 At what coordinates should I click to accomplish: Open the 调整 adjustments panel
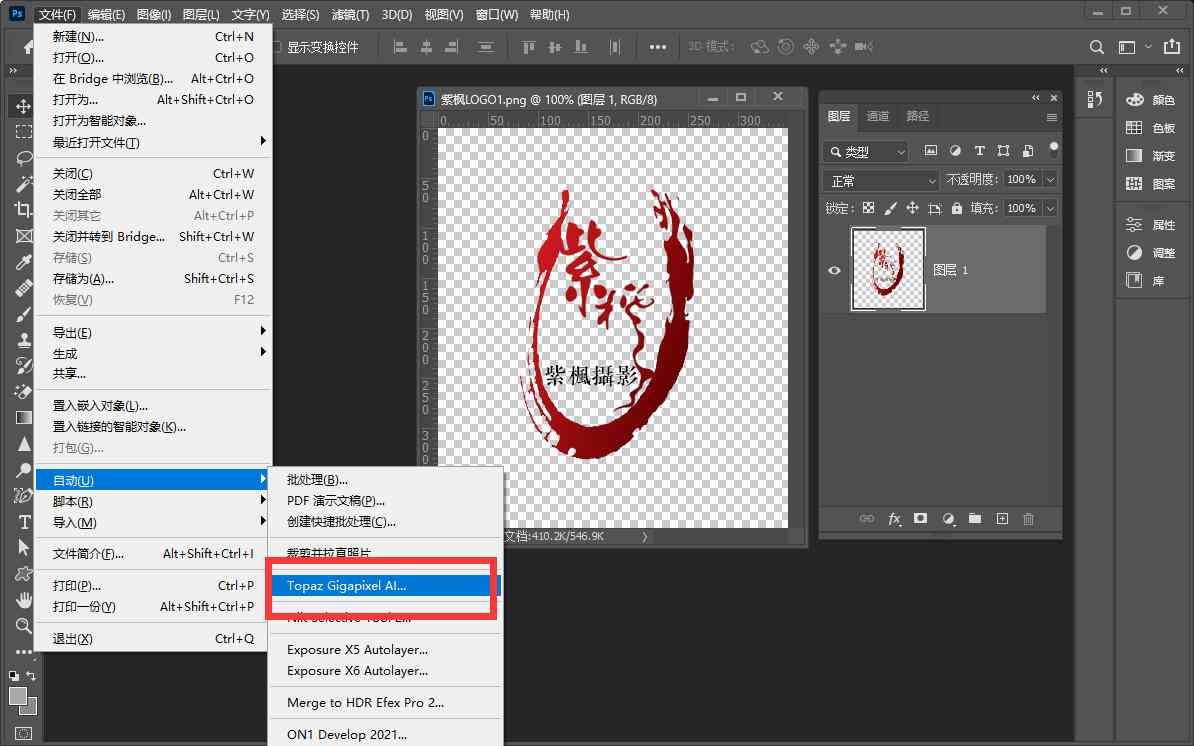pos(1151,253)
